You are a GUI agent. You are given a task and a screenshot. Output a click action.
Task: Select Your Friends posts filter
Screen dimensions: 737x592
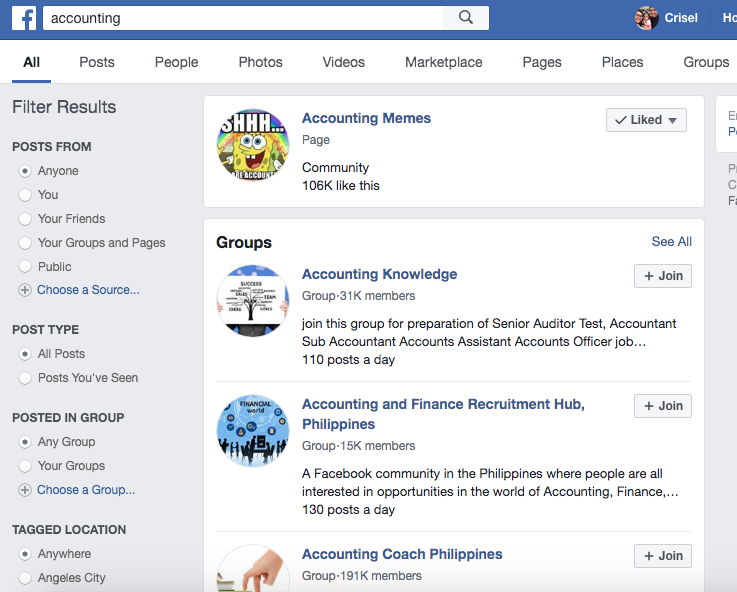tap(25, 219)
